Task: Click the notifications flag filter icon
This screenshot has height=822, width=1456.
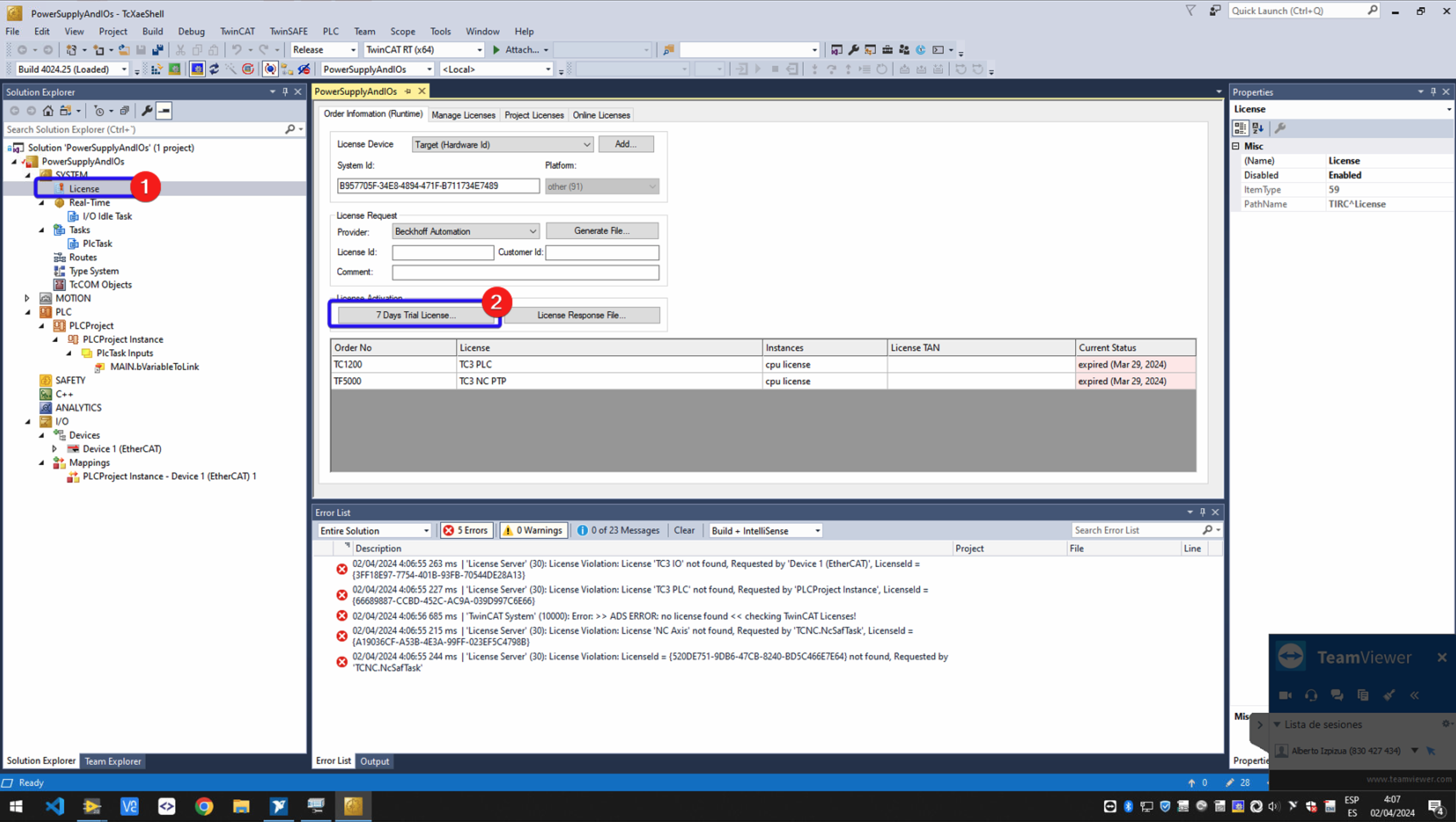Action: click(x=1191, y=10)
